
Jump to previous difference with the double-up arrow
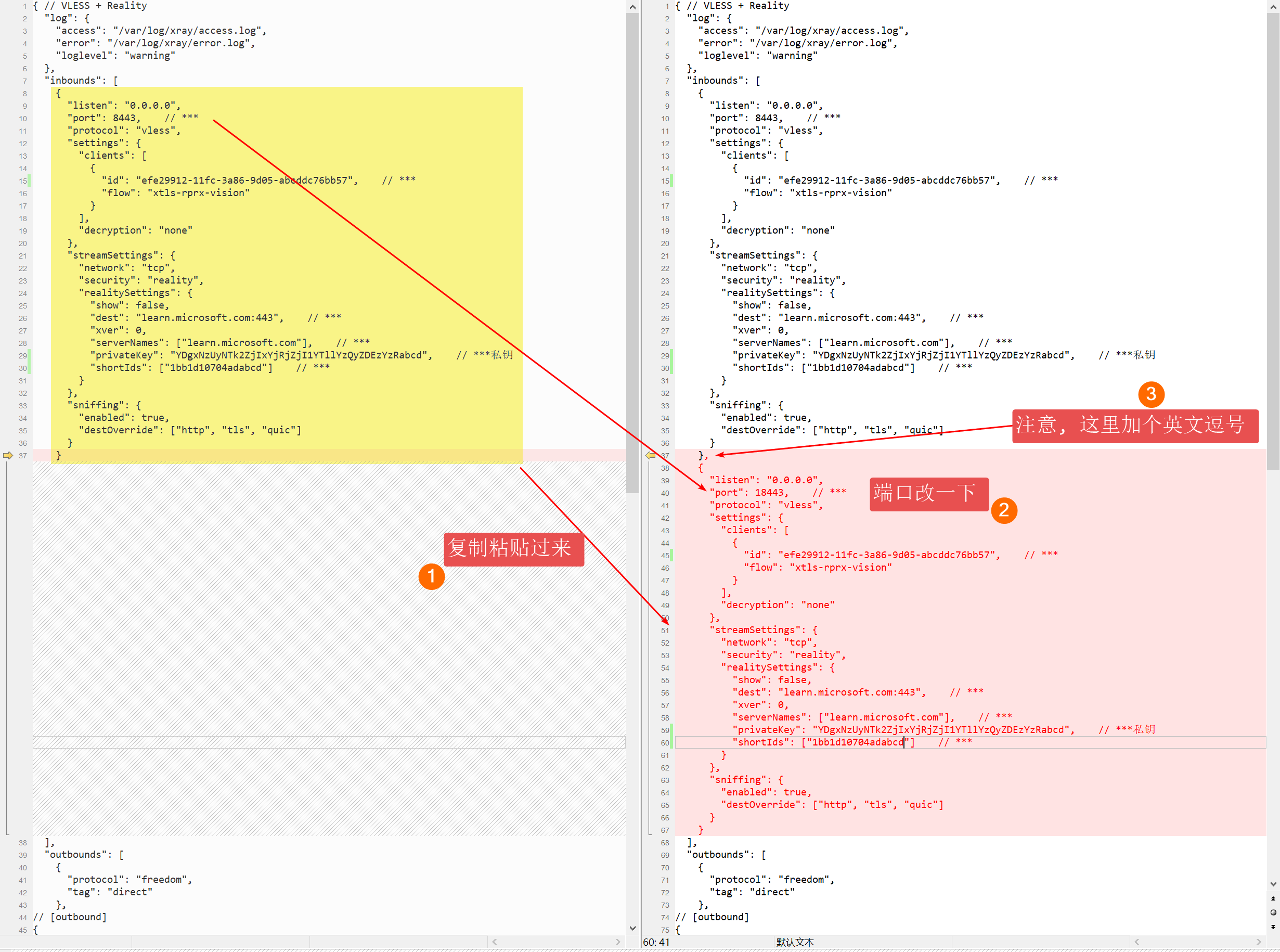1273,898
